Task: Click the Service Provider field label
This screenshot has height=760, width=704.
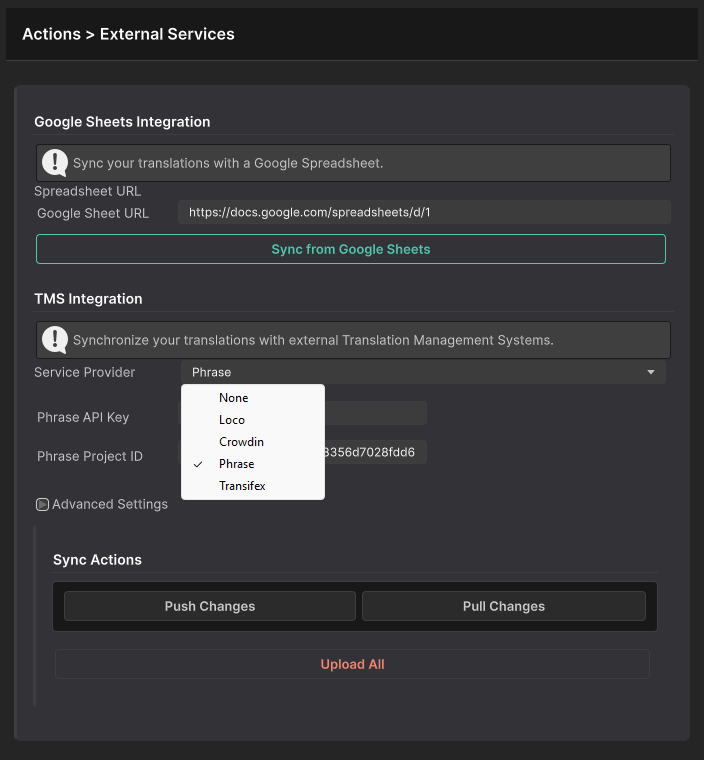Action: click(x=85, y=372)
